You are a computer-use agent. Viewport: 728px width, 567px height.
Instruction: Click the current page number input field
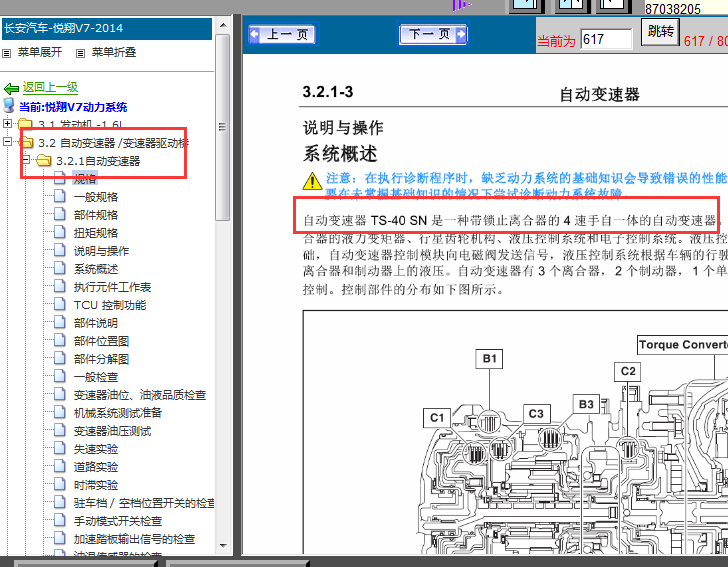click(x=606, y=39)
